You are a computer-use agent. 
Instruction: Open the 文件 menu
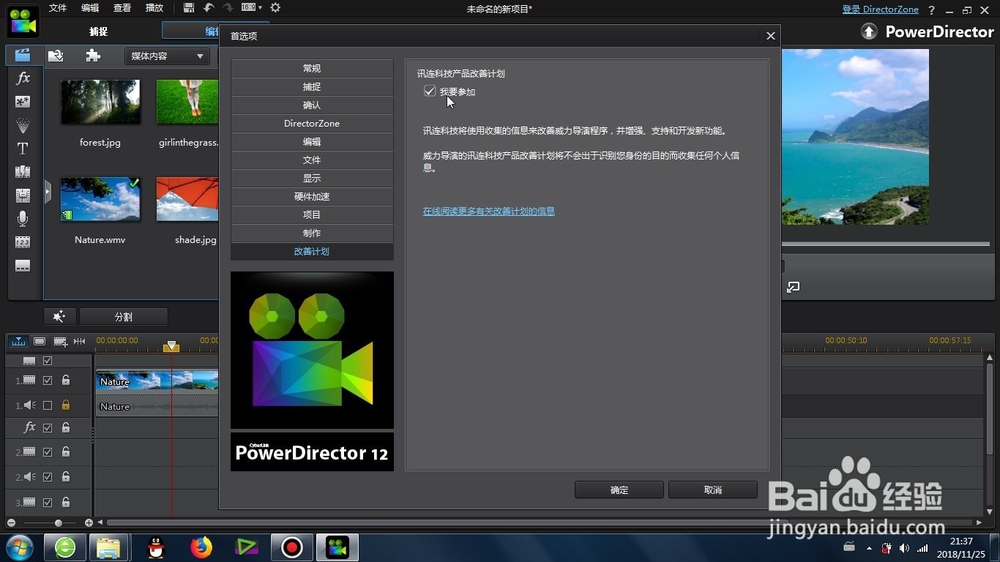click(57, 8)
